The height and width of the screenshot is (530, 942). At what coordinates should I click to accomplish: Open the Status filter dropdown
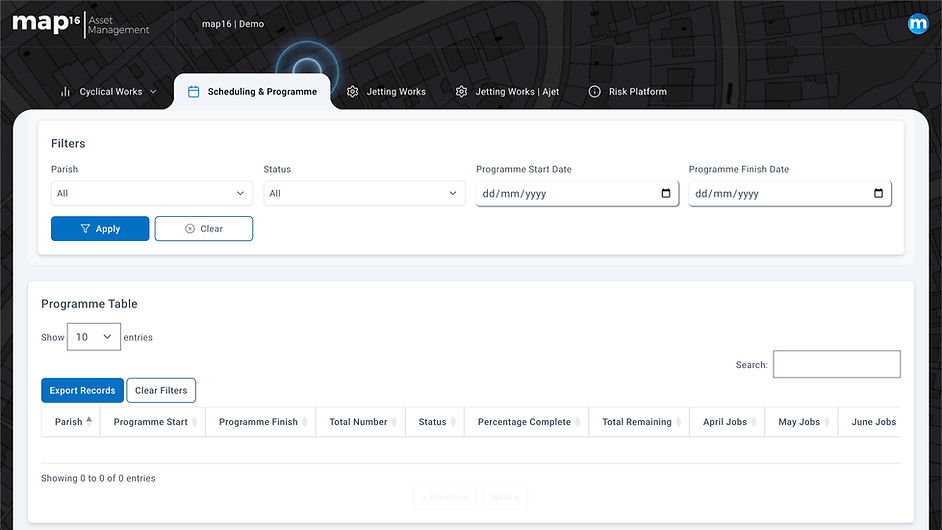coord(364,193)
